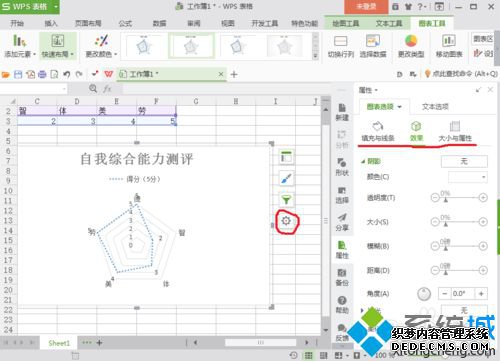
Task: Open the Insert ribbon tab
Action: pyautogui.click(x=51, y=23)
